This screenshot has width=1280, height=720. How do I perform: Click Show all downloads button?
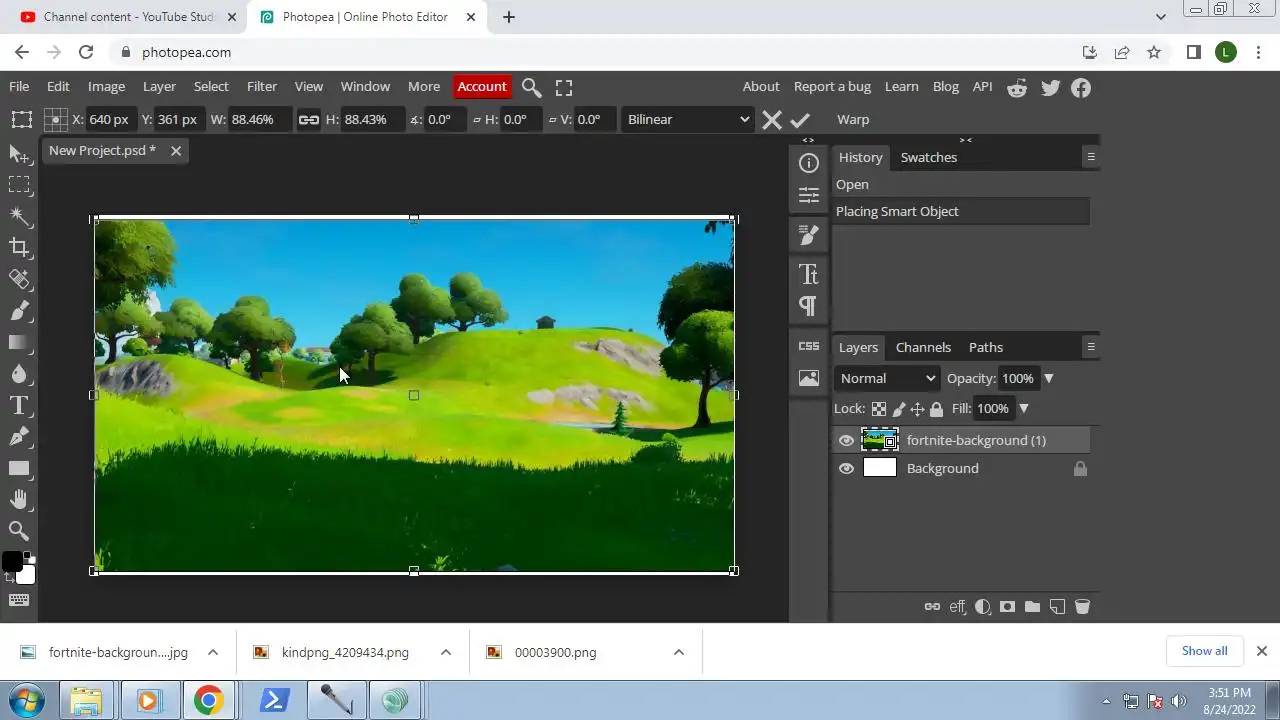(x=1205, y=651)
